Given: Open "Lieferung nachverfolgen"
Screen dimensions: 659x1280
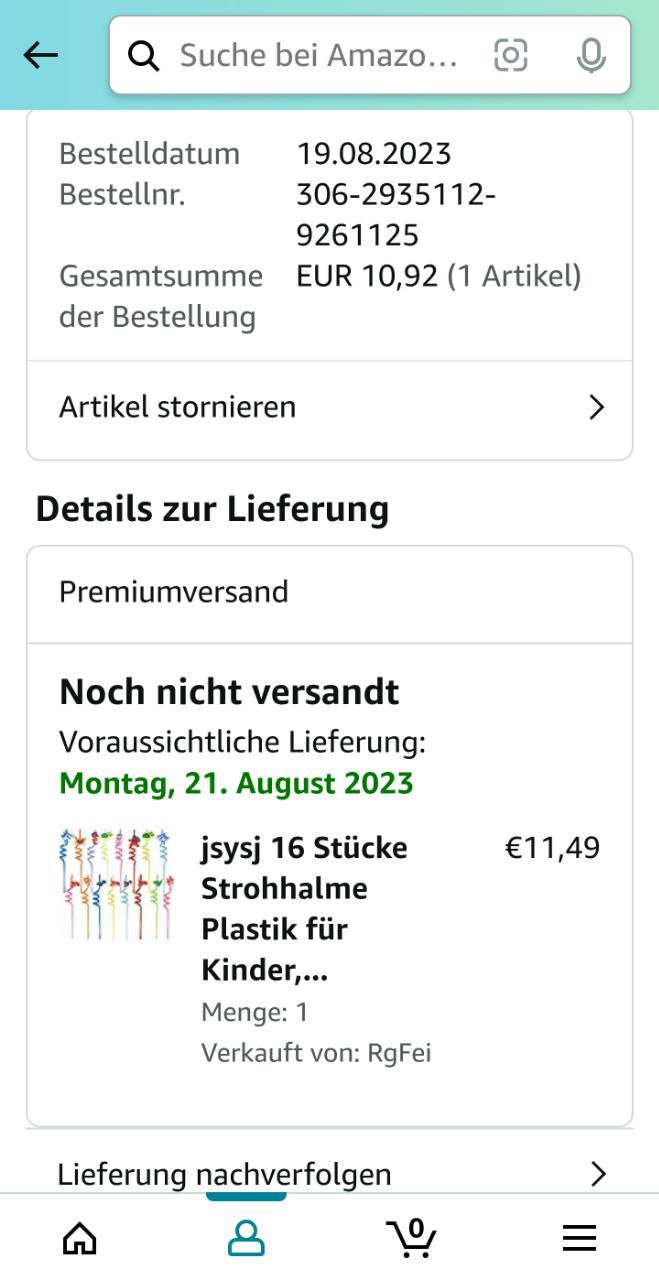Looking at the screenshot, I should [225, 1173].
